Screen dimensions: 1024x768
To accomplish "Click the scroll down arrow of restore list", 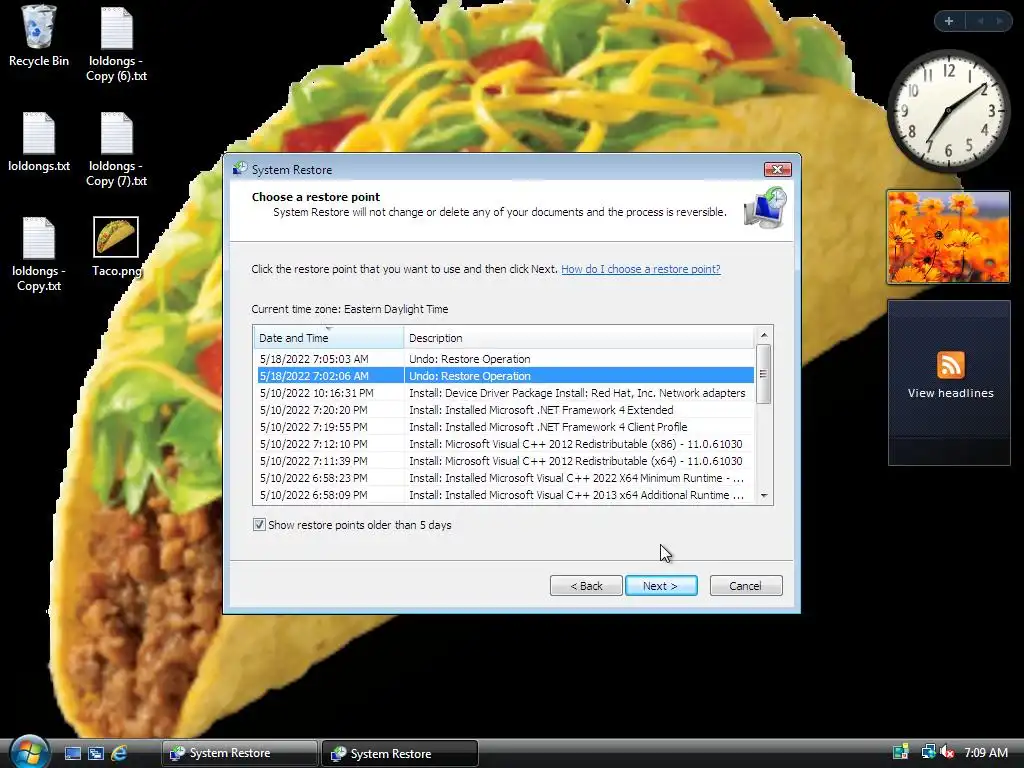I will [x=763, y=496].
